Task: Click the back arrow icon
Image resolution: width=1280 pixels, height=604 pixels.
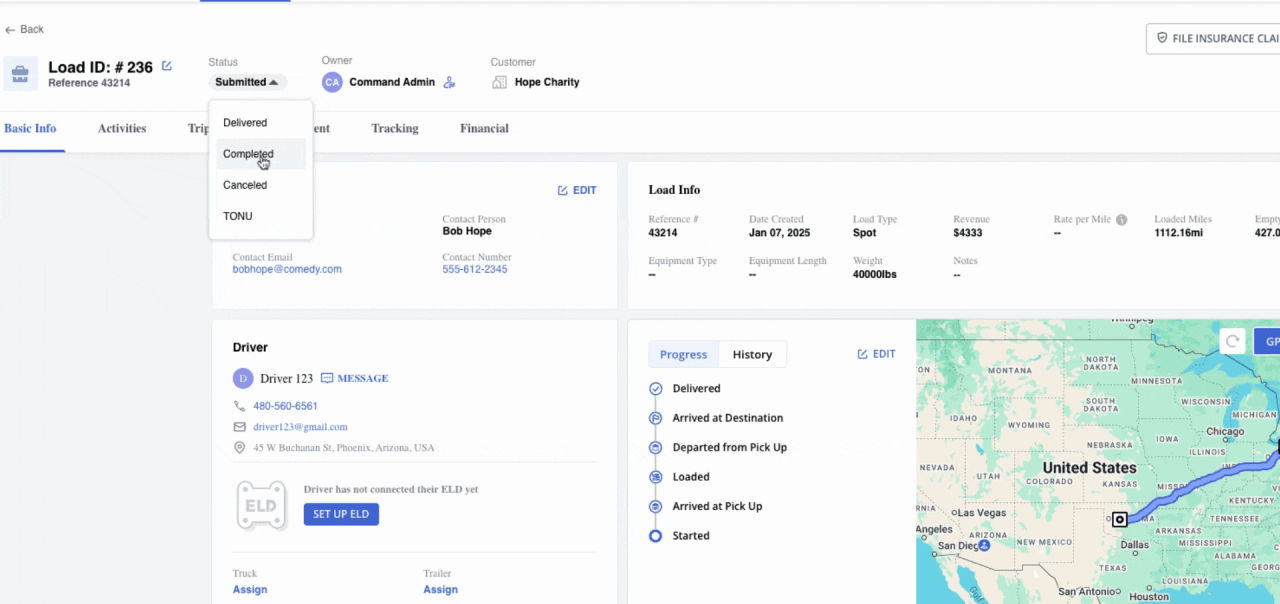Action: (x=10, y=30)
